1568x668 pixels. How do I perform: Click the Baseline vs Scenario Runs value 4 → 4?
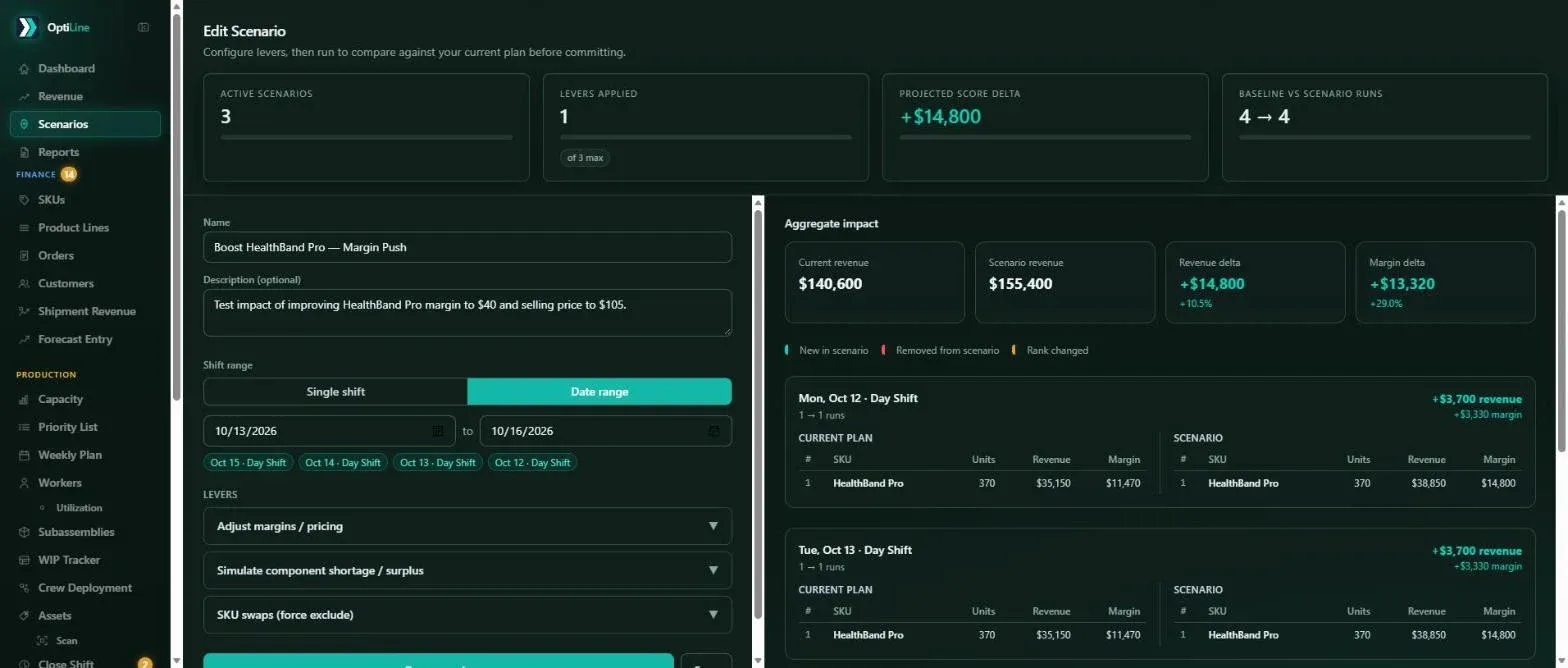point(1264,116)
